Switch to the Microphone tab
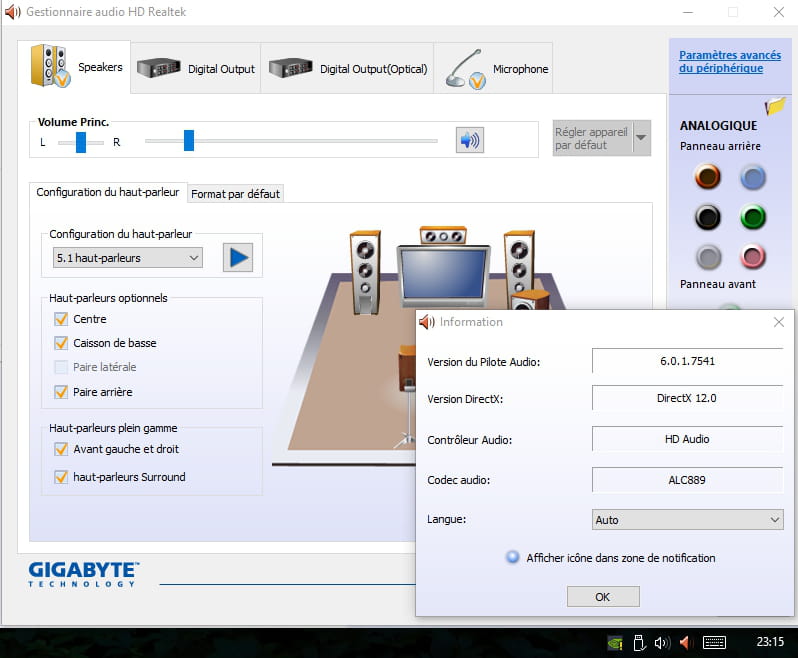The width and height of the screenshot is (798, 658). [494, 68]
